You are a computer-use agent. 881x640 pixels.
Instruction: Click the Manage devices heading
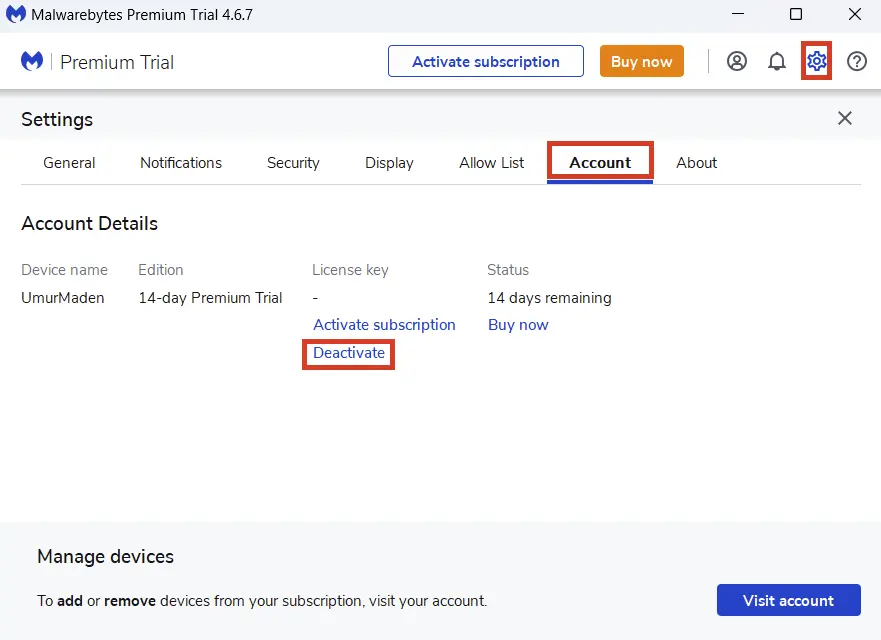[x=106, y=556]
